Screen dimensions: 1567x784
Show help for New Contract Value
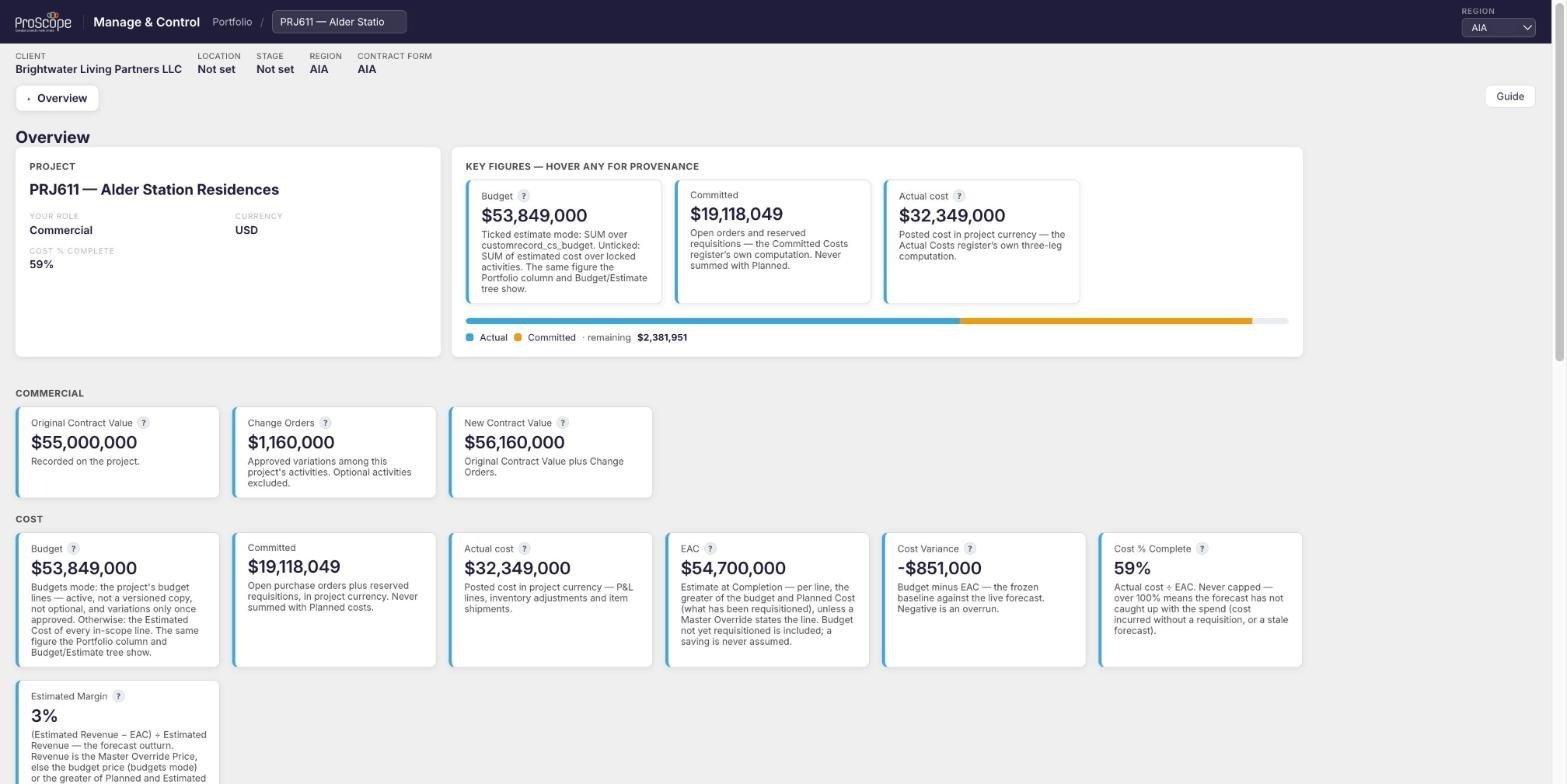[x=562, y=423]
